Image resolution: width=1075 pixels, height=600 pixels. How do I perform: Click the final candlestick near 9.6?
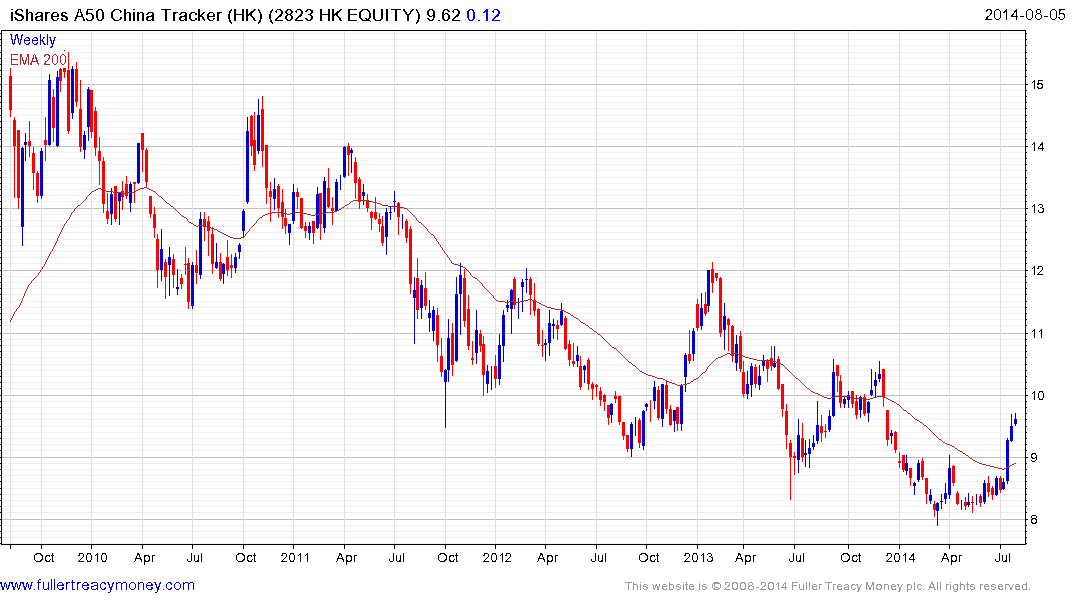[1015, 420]
